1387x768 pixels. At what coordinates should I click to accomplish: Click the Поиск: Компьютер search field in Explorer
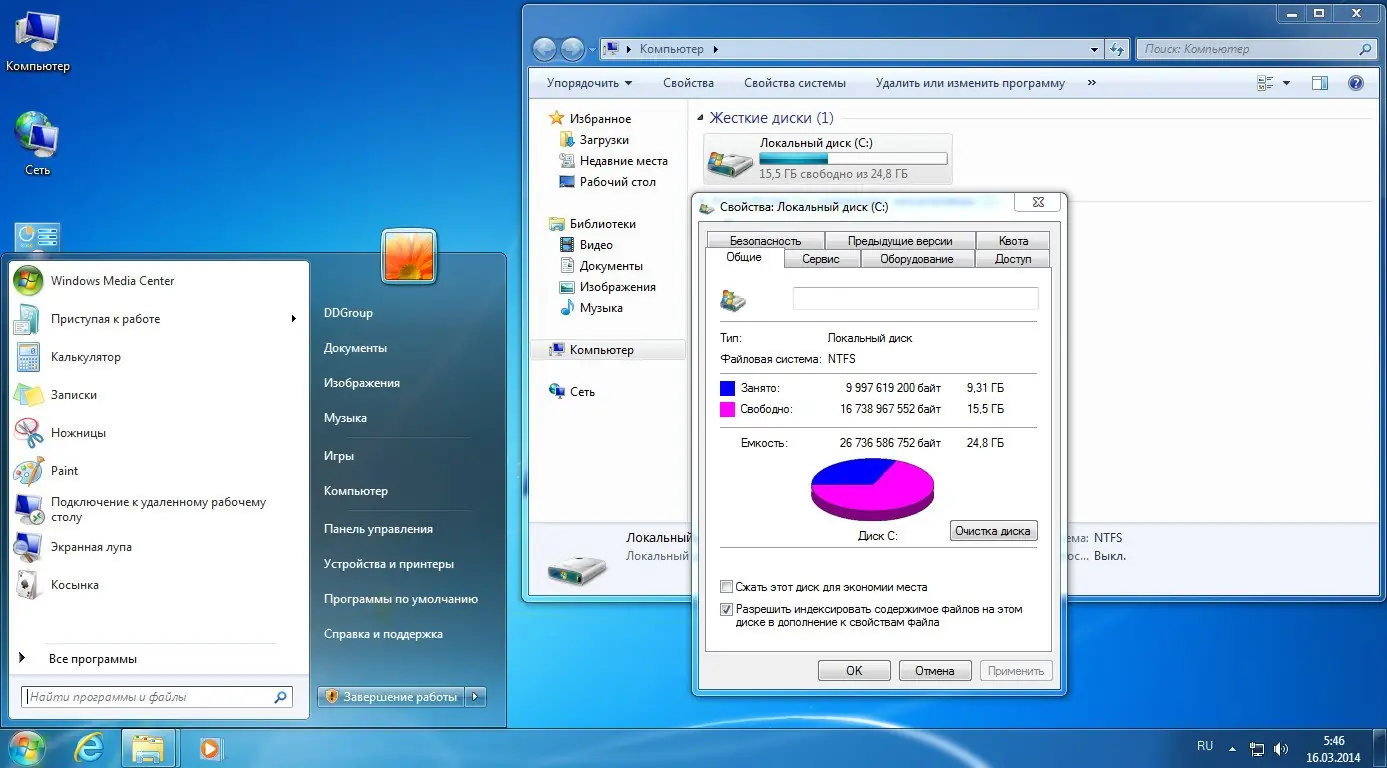(1257, 49)
